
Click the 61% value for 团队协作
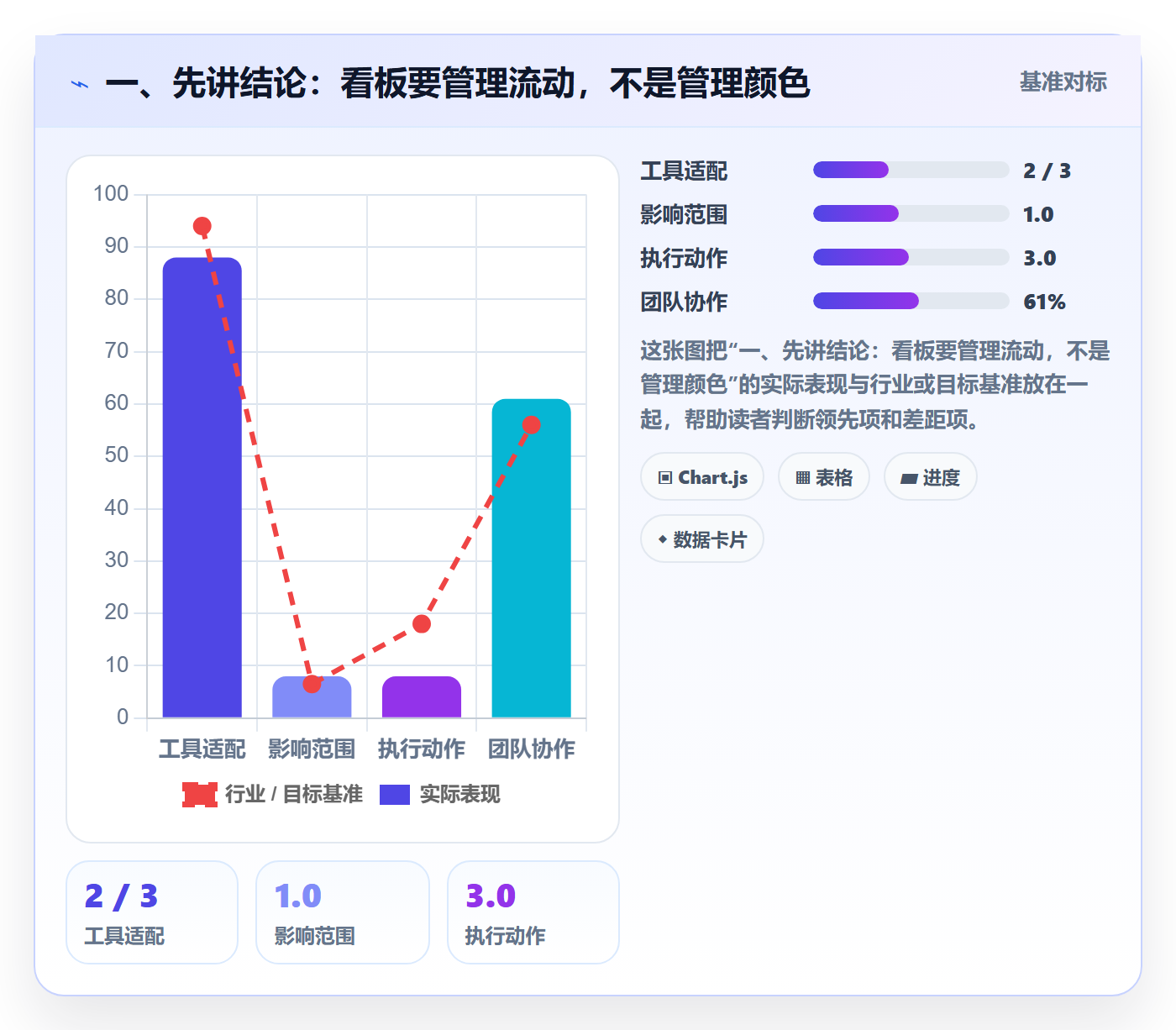tap(1045, 302)
